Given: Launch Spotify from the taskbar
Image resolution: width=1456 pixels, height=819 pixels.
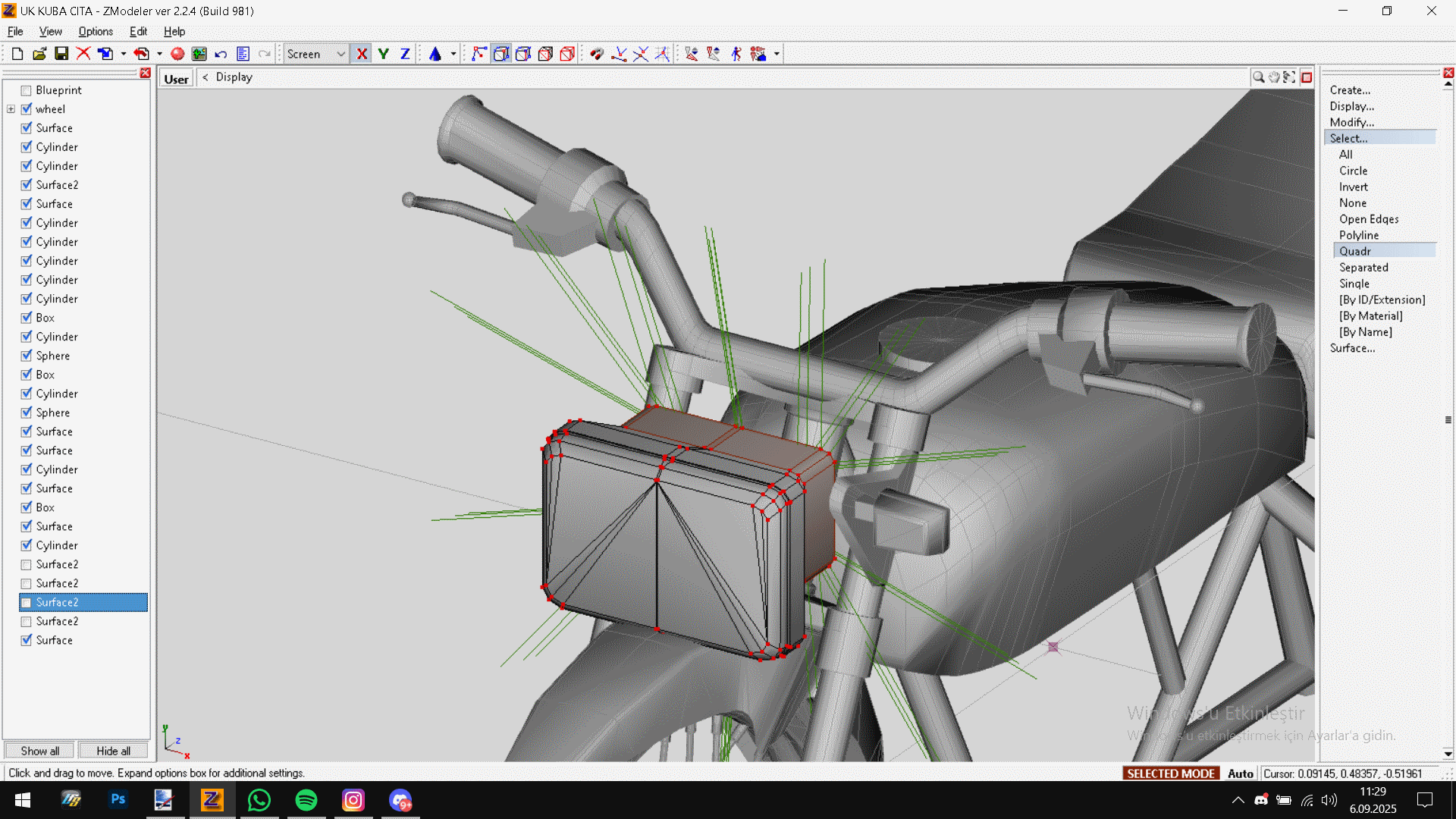Looking at the screenshot, I should pyautogui.click(x=306, y=800).
